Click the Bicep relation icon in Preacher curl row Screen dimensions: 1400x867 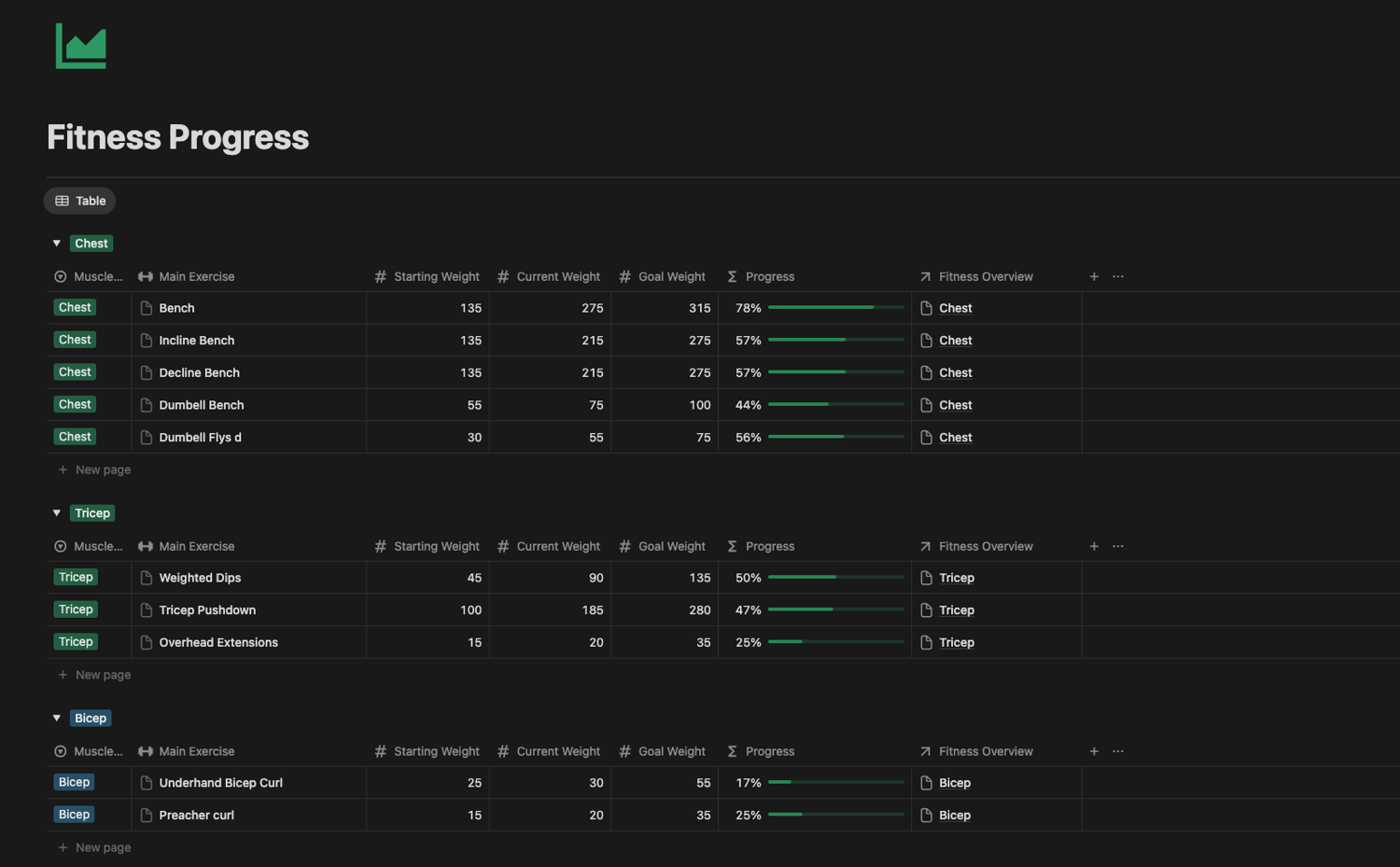point(927,815)
